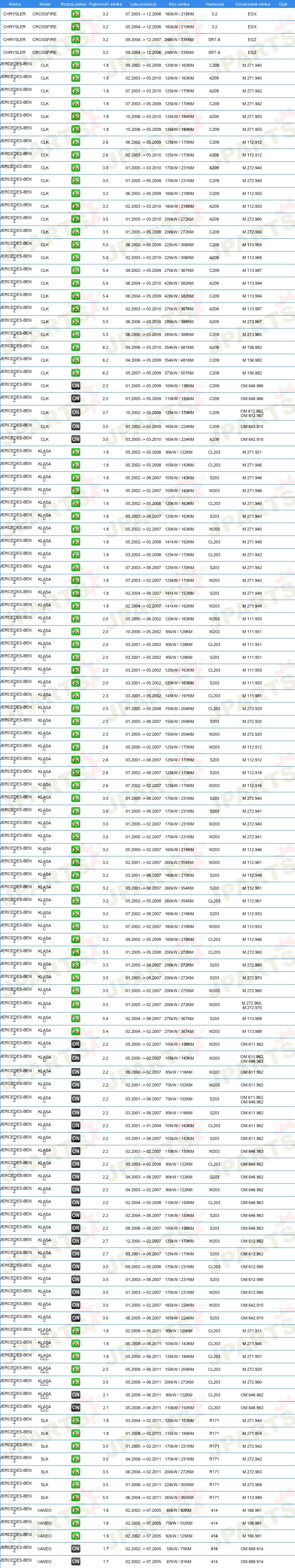
Task: Select the M 271.921 engine code cell
Action: 252,452
